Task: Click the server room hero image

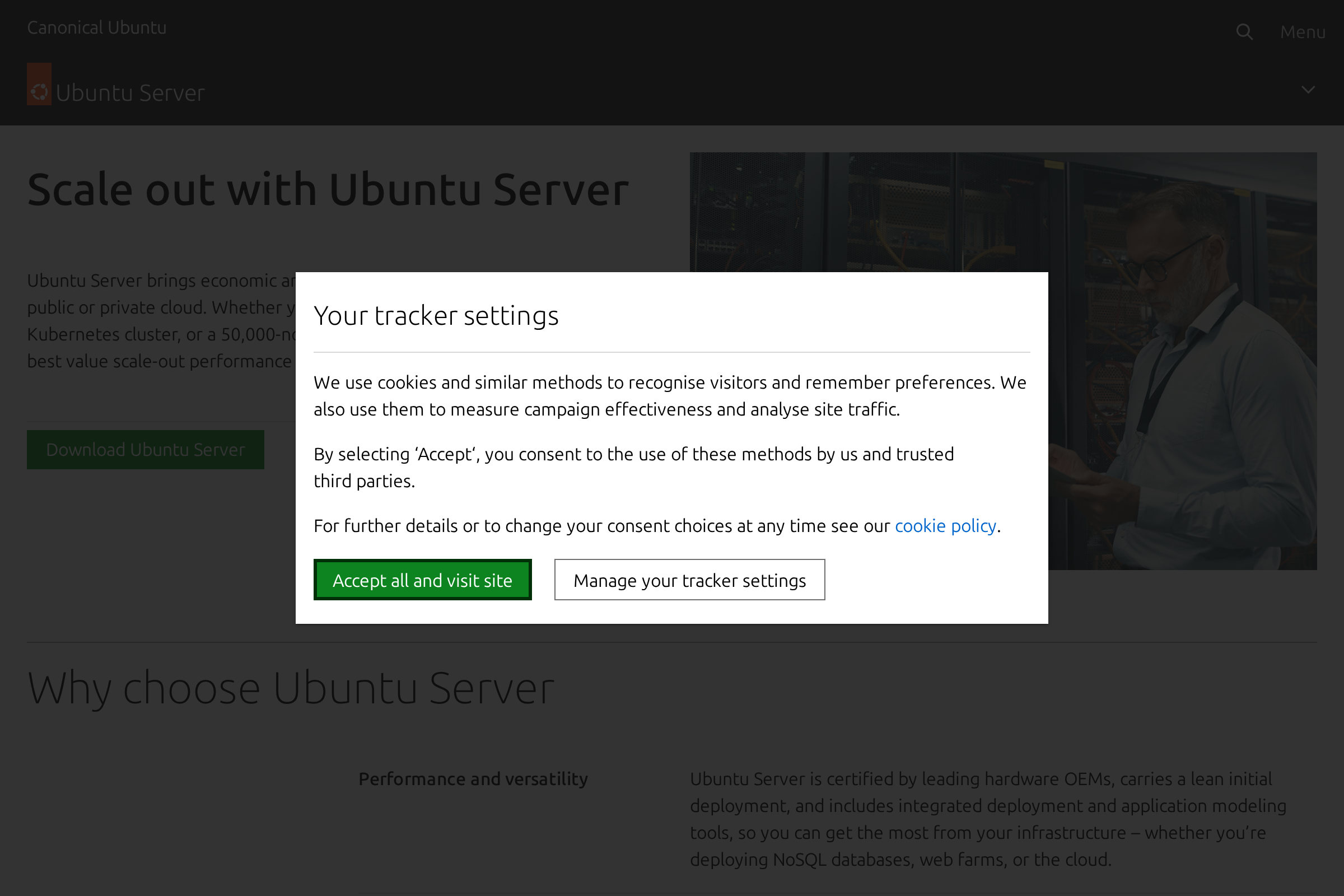Action: tap(1172, 228)
